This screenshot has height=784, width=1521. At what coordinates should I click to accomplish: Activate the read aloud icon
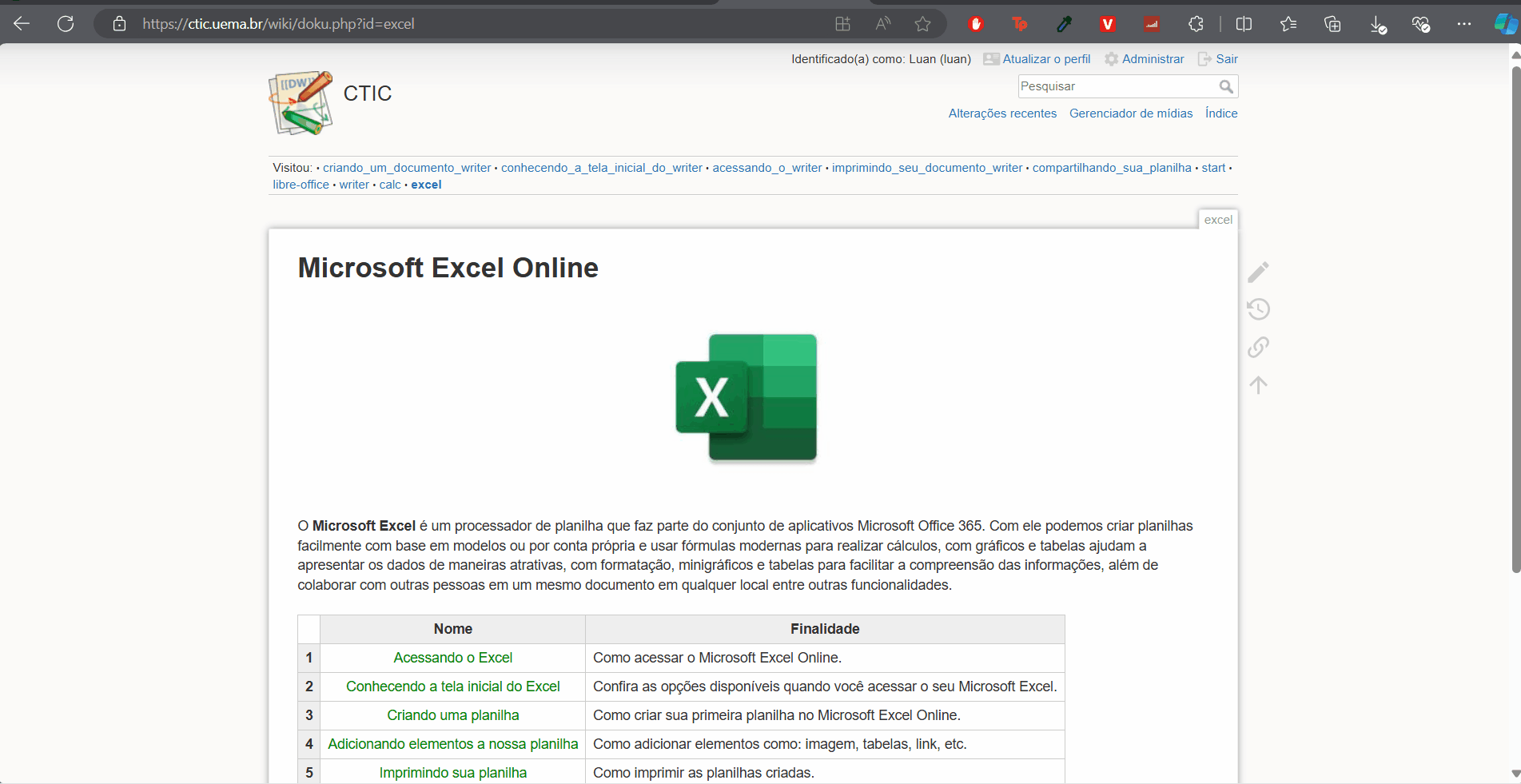point(882,24)
